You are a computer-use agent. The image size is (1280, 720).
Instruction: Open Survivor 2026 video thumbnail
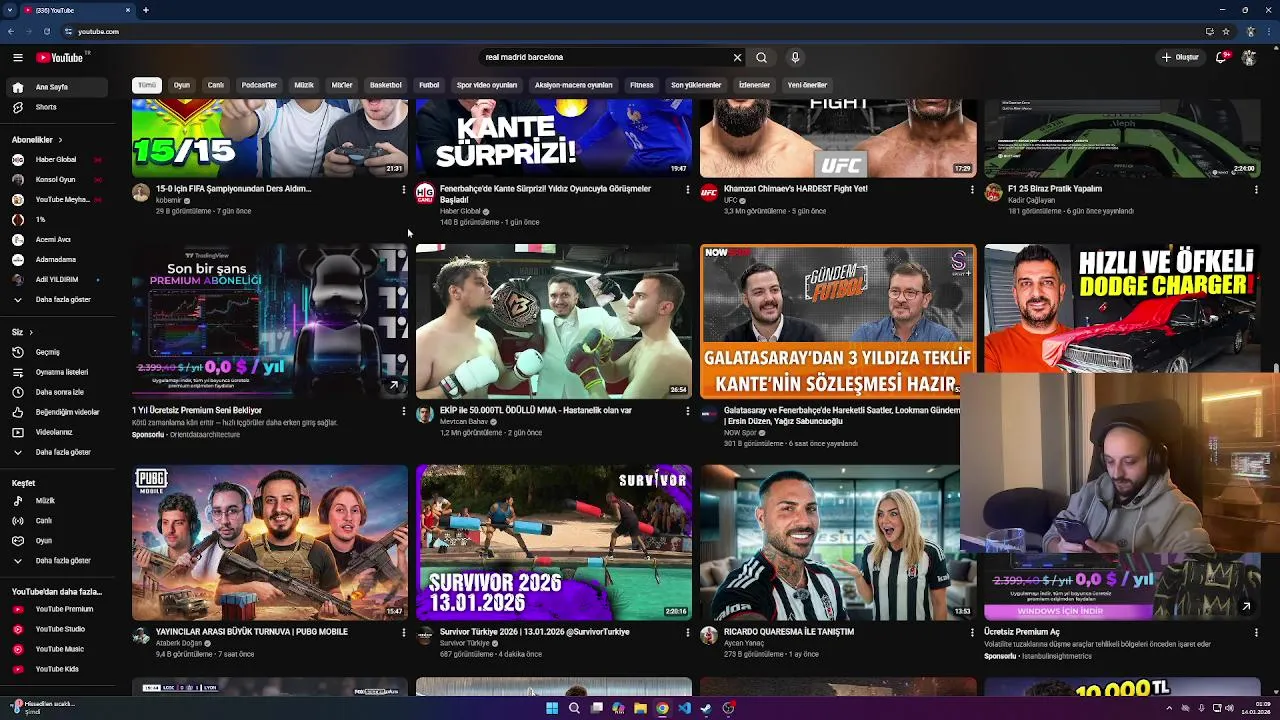coord(554,542)
